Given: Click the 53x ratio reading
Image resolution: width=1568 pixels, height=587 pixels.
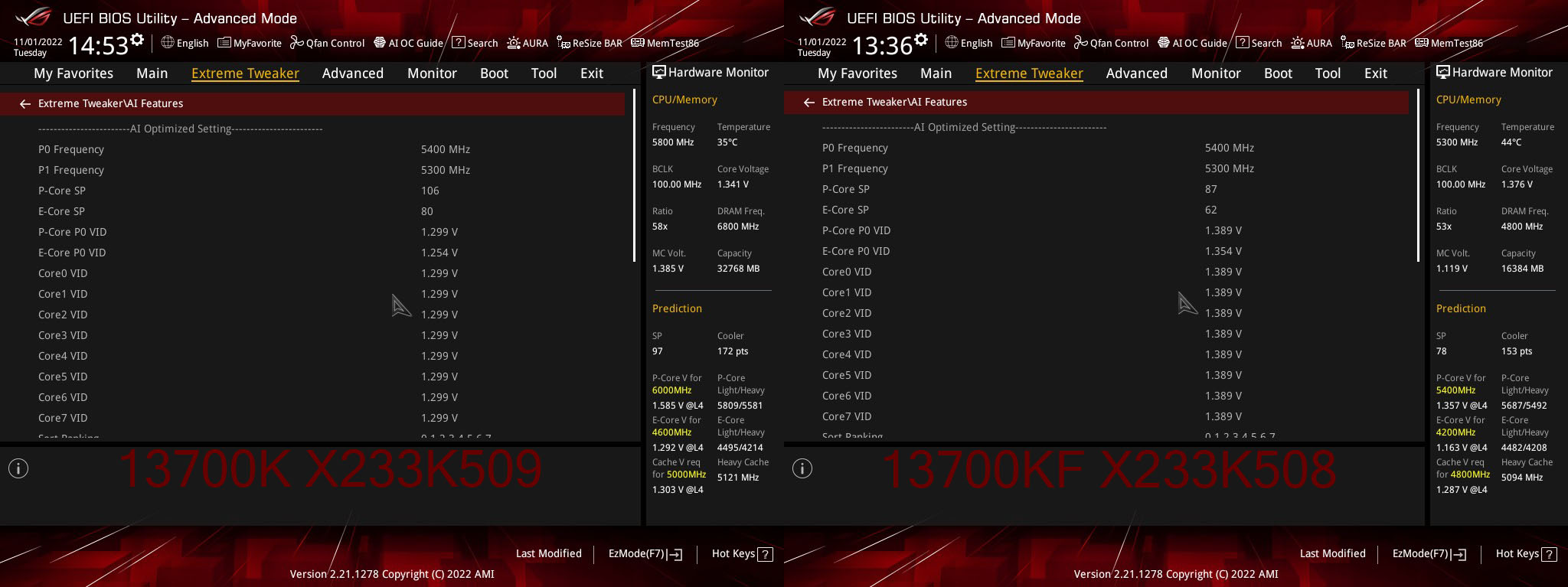Looking at the screenshot, I should tap(1444, 227).
